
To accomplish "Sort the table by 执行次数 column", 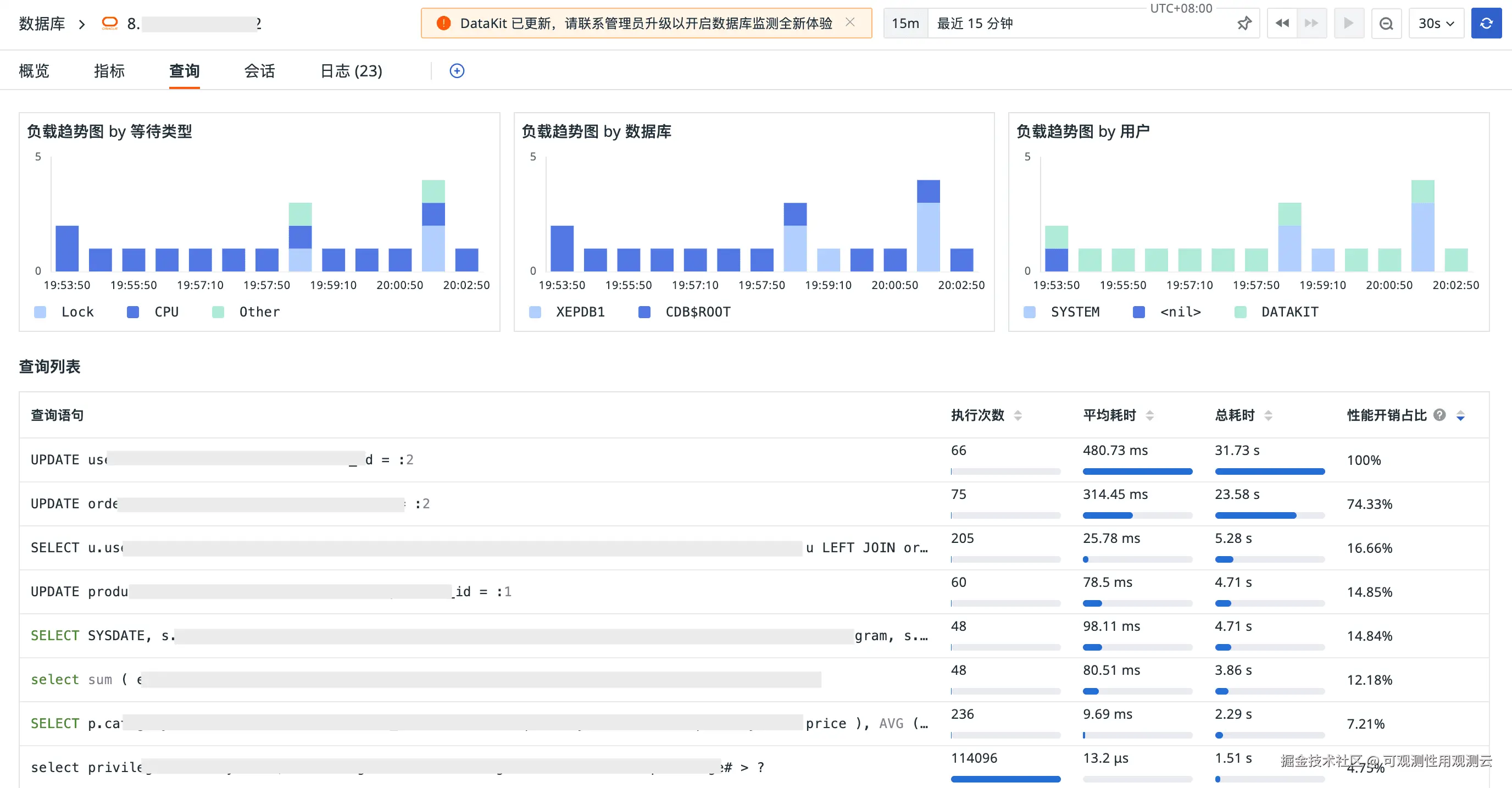I will click(x=1017, y=415).
